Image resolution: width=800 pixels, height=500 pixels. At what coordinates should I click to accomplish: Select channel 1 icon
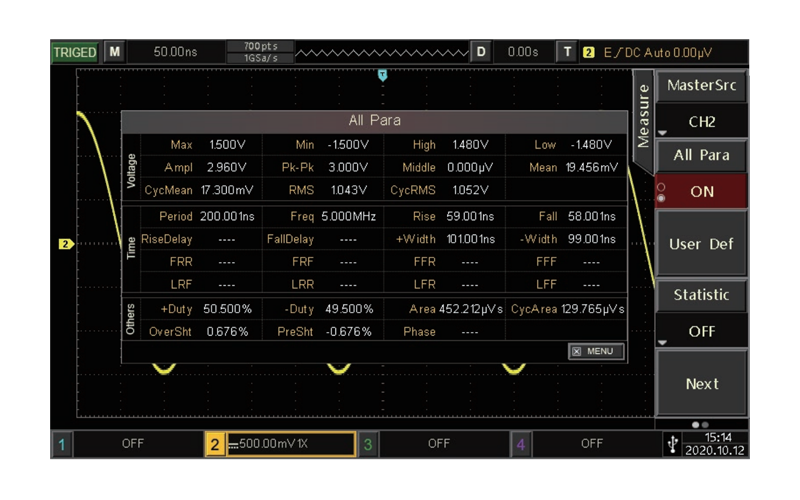tap(62, 444)
